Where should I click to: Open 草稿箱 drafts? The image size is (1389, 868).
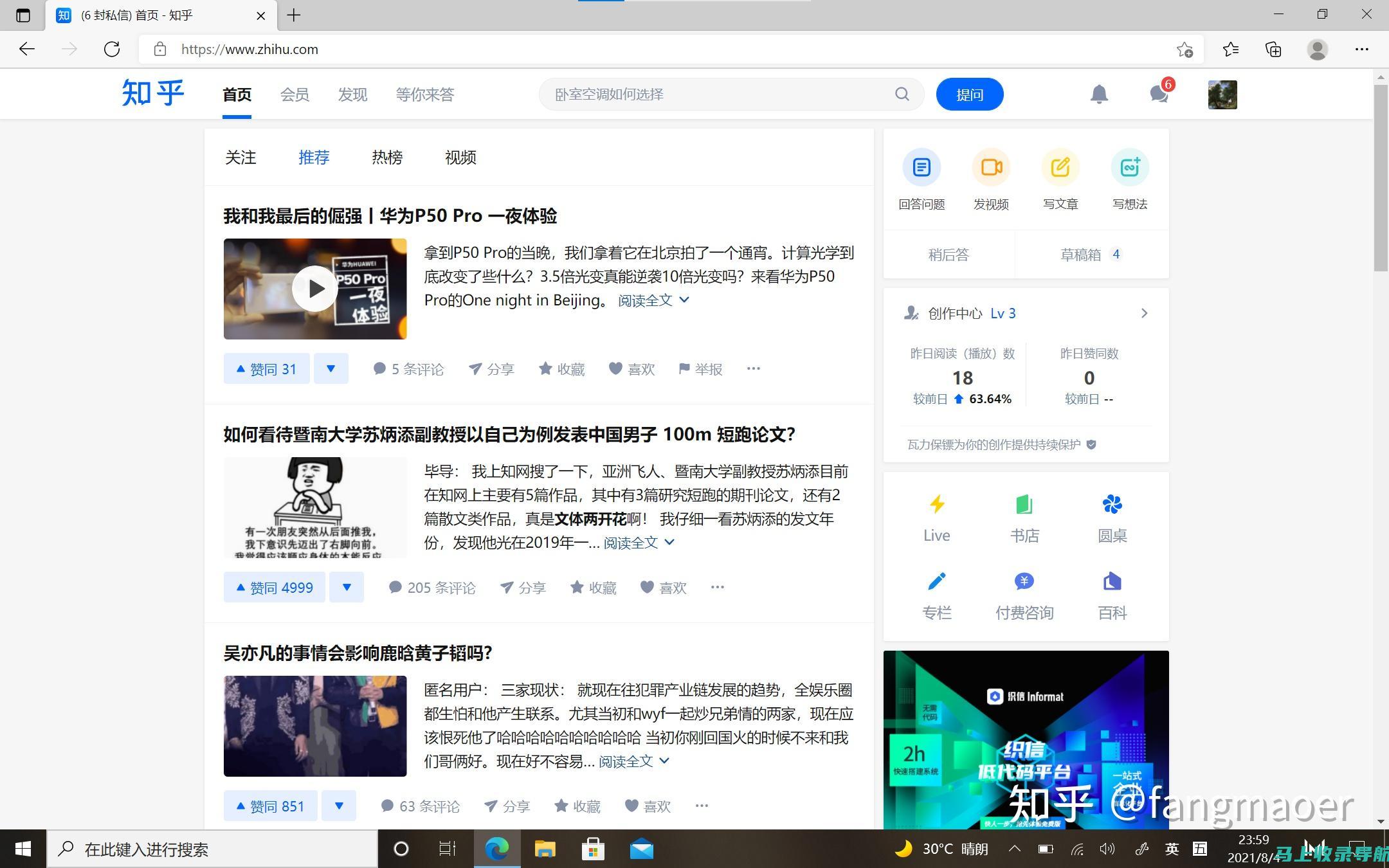tap(1091, 255)
